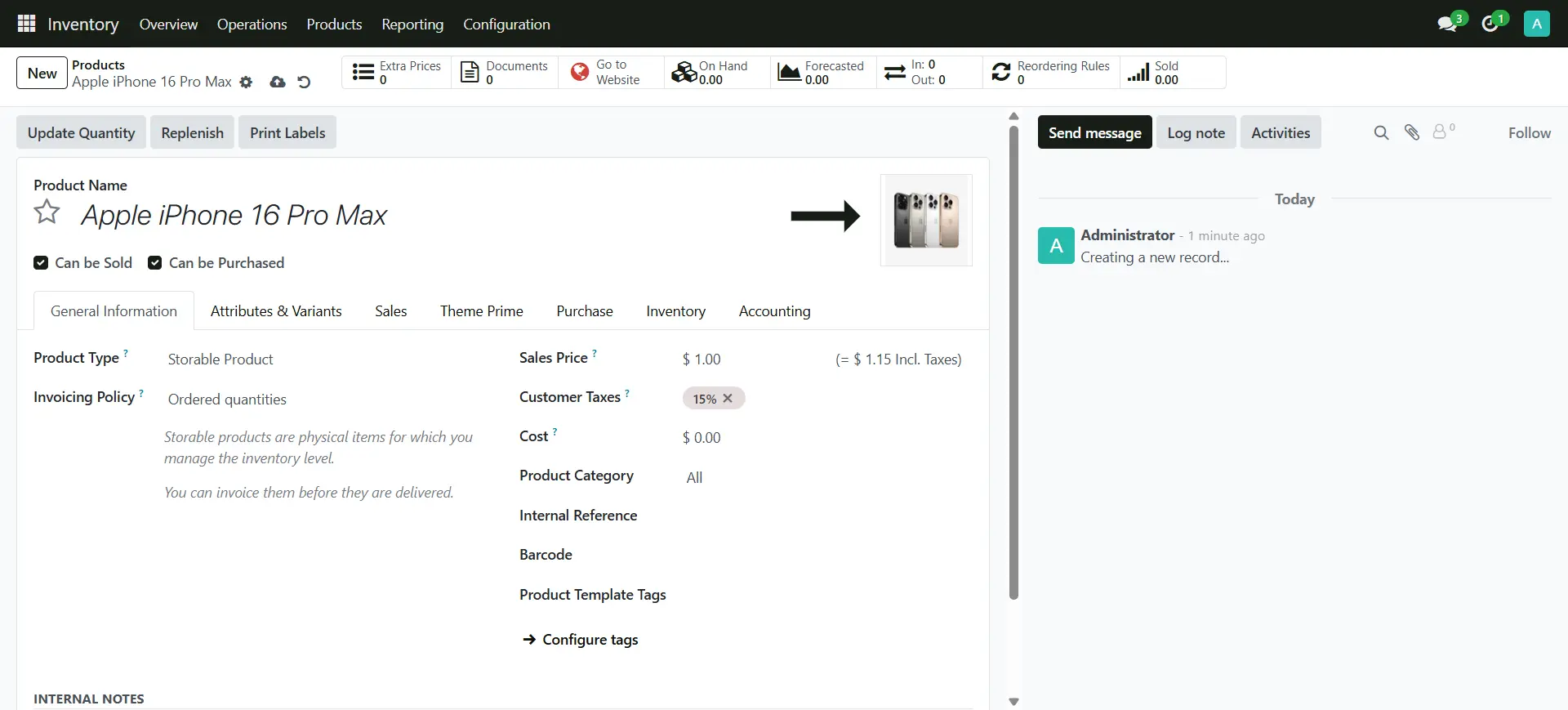Mark product as favorite with star
1568x710 pixels.
[47, 212]
